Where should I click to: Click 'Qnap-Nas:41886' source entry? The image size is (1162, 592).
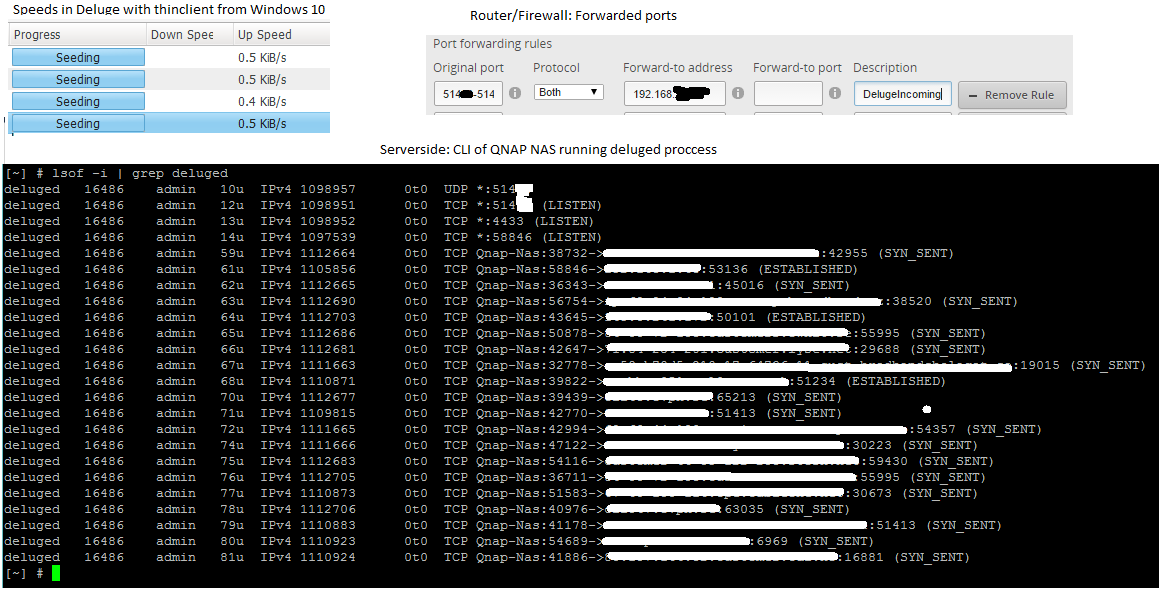pyautogui.click(x=531, y=557)
